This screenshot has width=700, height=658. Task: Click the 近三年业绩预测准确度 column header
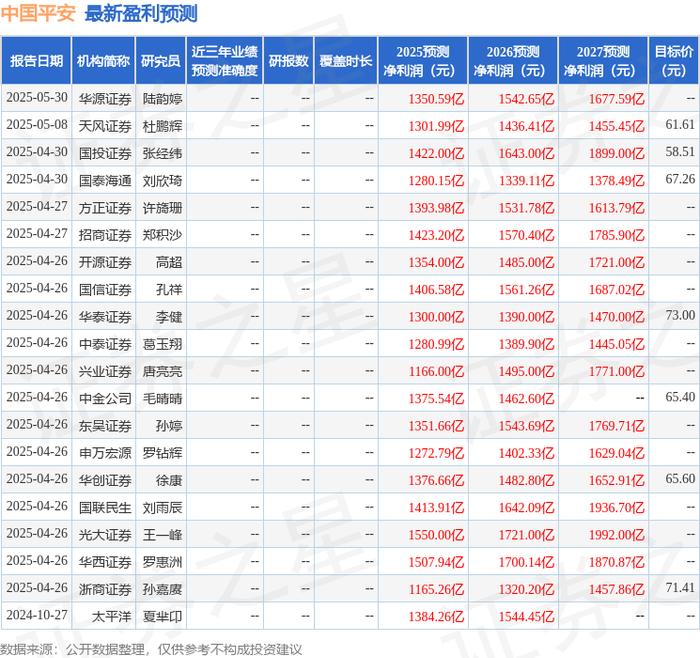225,61
